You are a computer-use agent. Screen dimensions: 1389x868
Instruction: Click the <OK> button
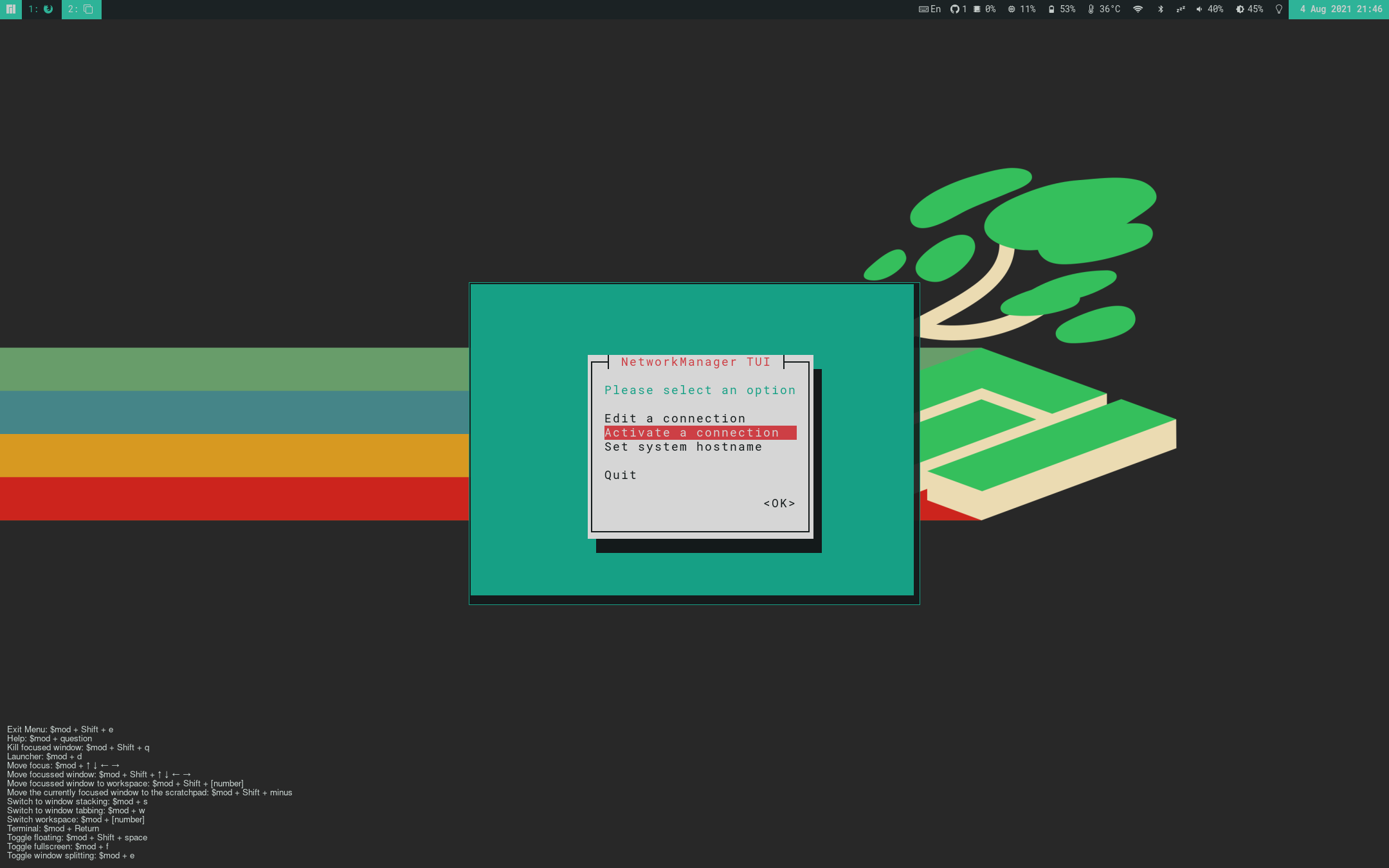[779, 503]
